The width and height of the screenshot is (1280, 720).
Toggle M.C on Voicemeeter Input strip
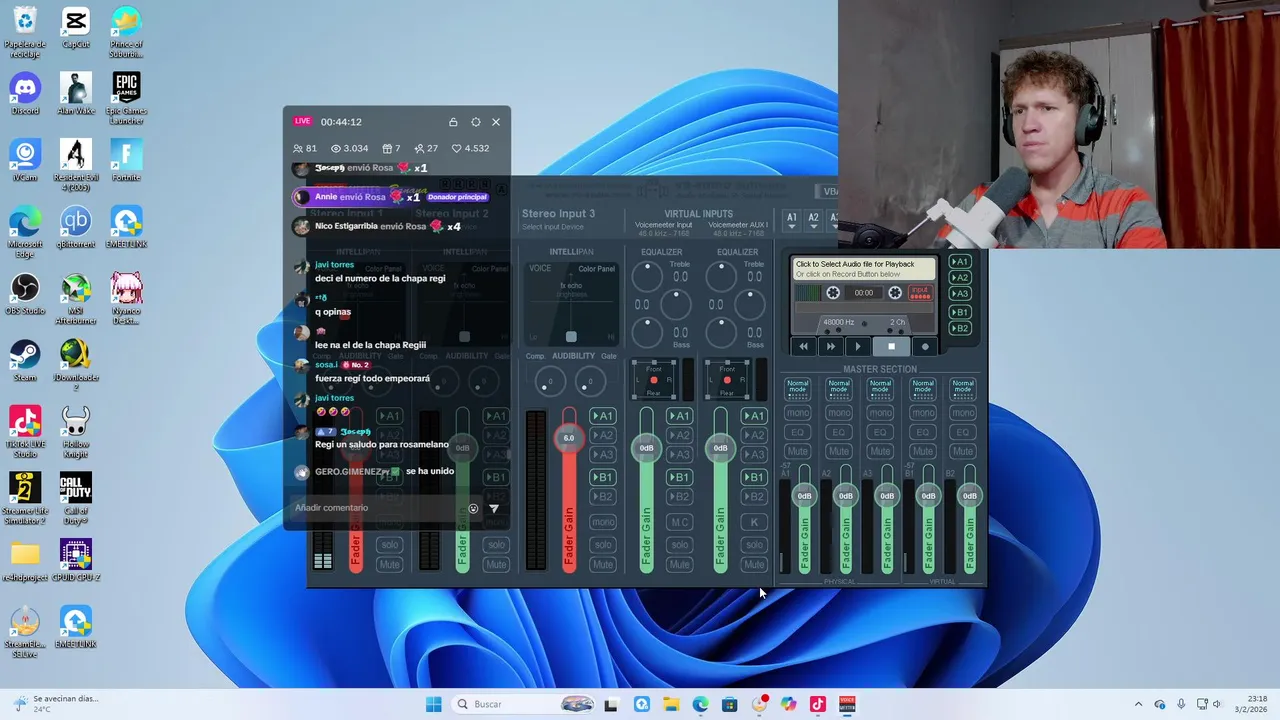click(679, 522)
